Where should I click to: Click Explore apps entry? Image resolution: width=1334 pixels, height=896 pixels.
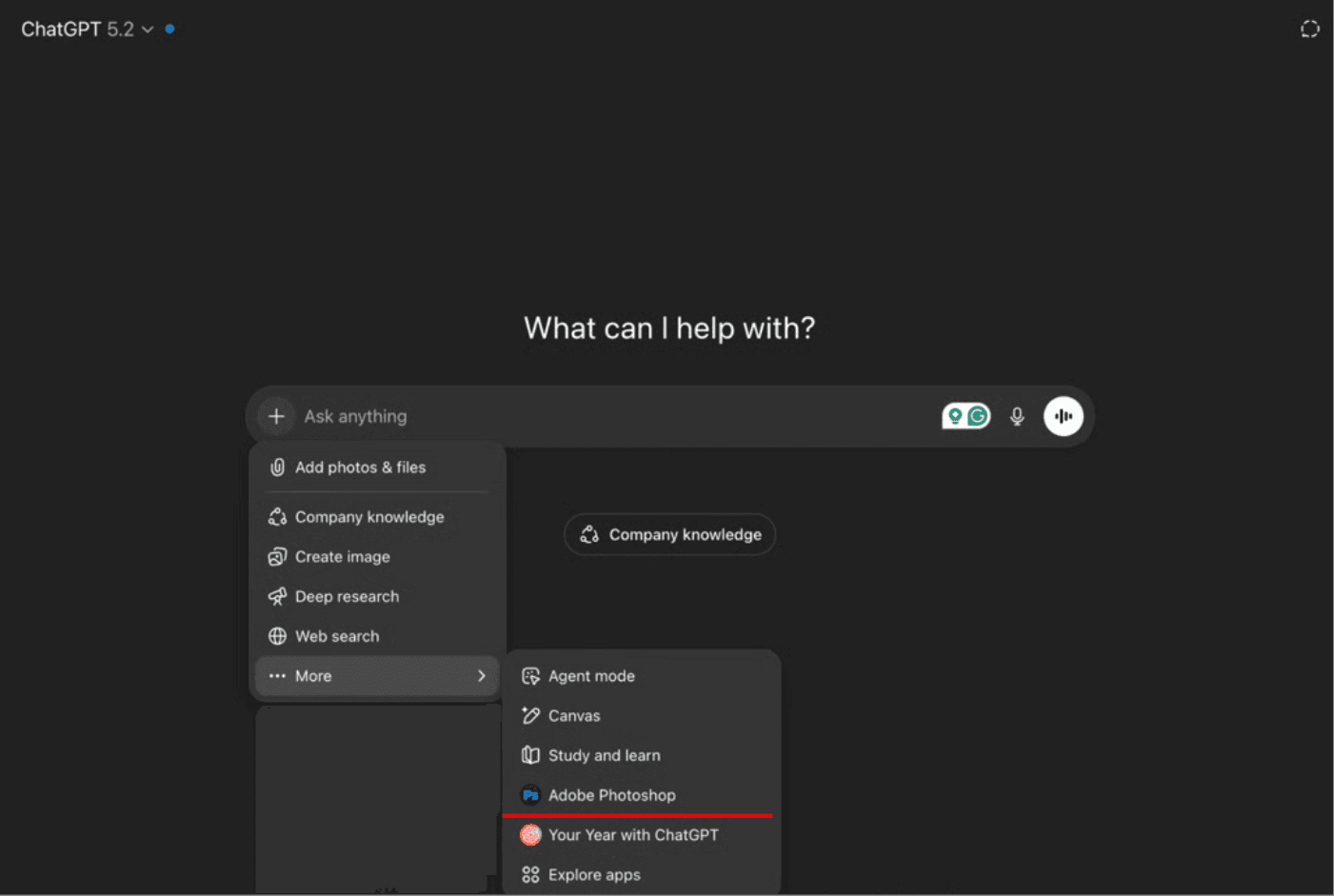642,875
